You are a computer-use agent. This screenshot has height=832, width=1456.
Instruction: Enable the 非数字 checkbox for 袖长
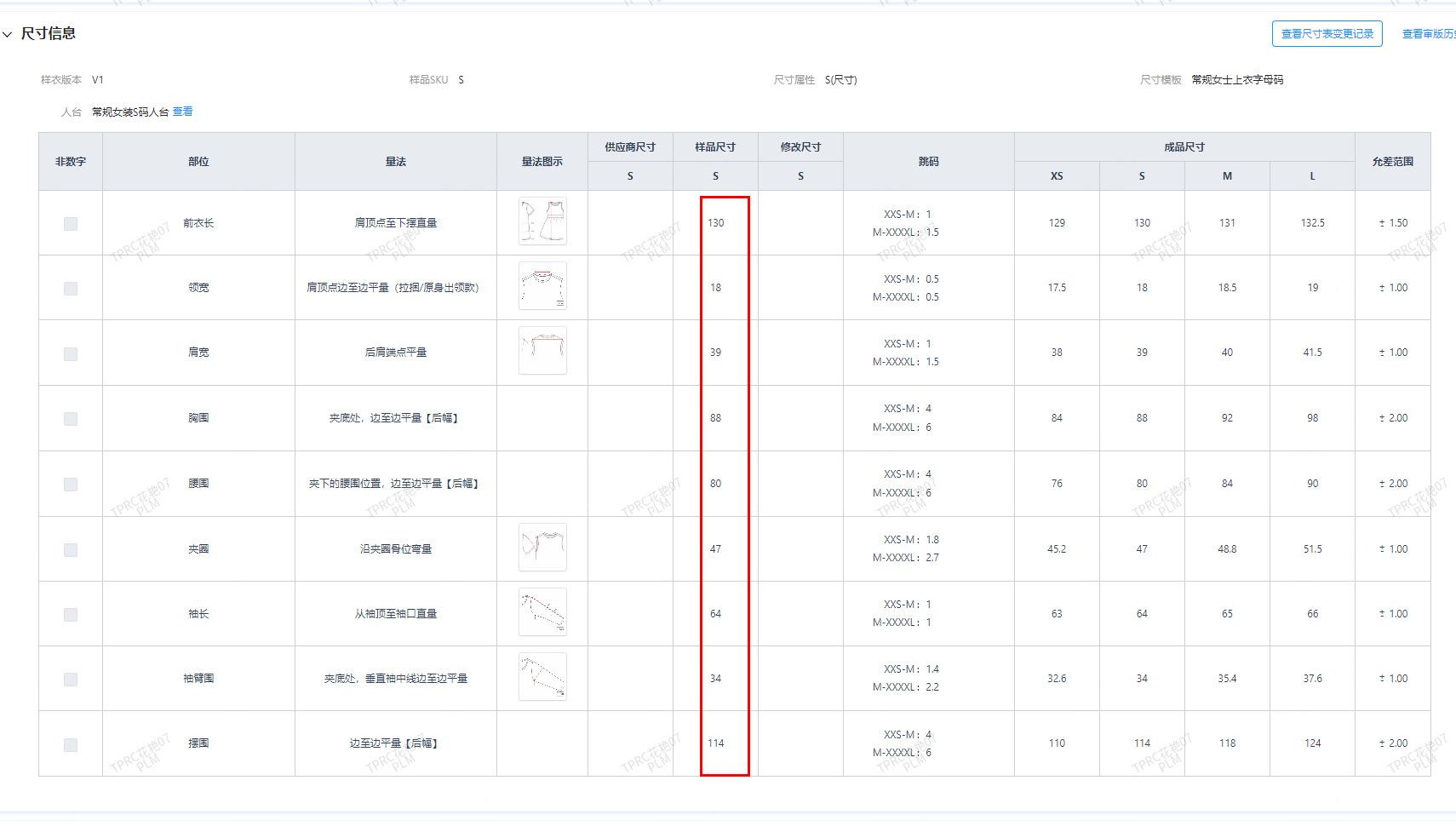coord(71,615)
